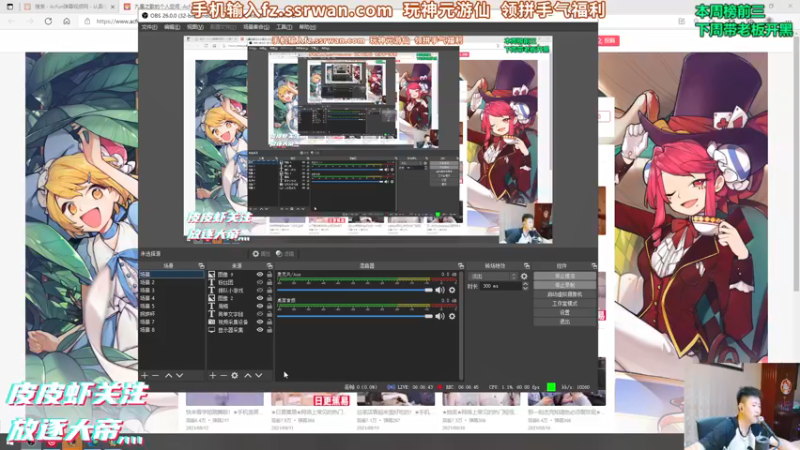Toggle lock on 视频采集设备 source

269,322
